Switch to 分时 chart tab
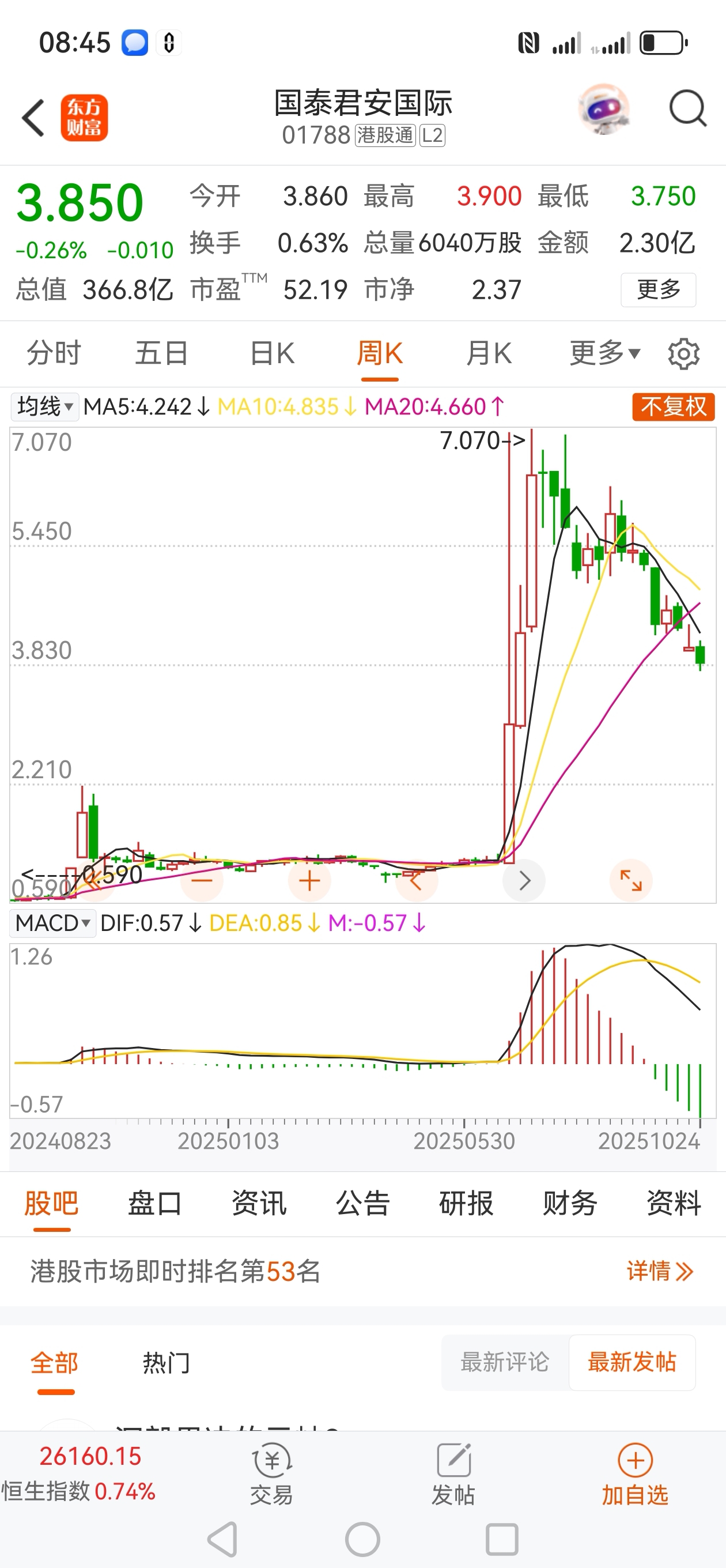The image size is (726, 1568). pyautogui.click(x=54, y=353)
